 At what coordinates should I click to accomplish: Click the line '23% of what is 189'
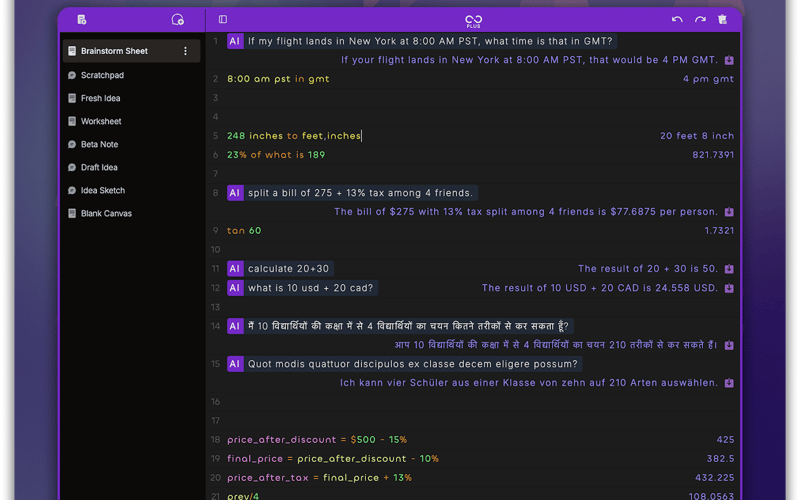tap(276, 155)
